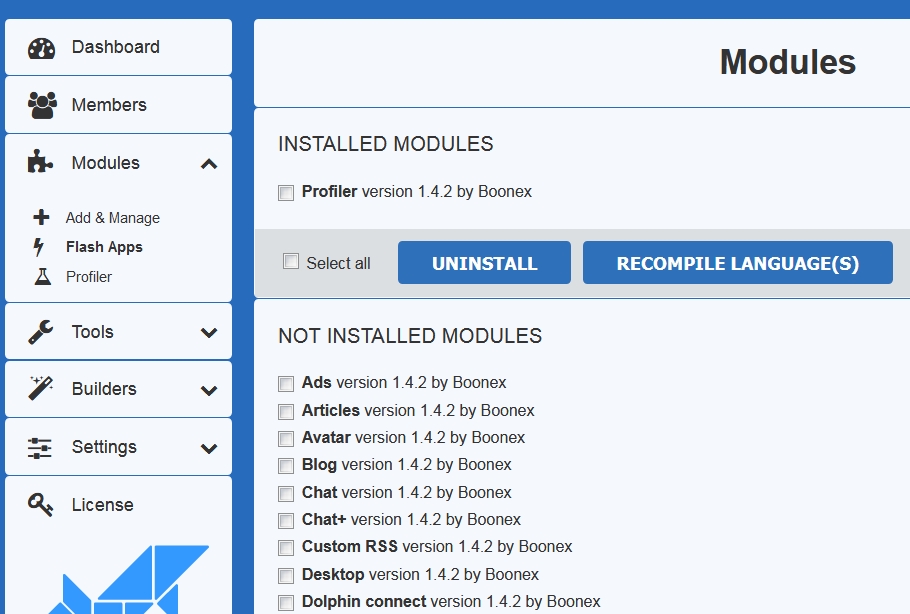The image size is (910, 614).
Task: Click the Recompile Language(s) button
Action: click(x=737, y=263)
